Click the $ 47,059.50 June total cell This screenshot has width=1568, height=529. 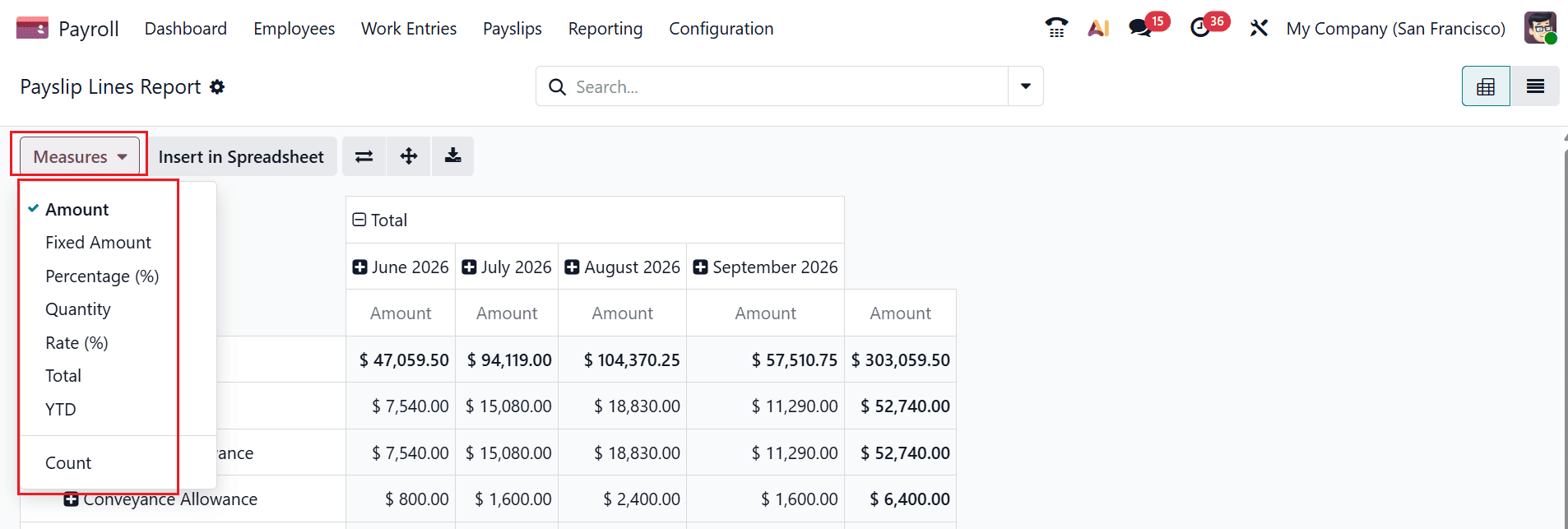point(401,360)
